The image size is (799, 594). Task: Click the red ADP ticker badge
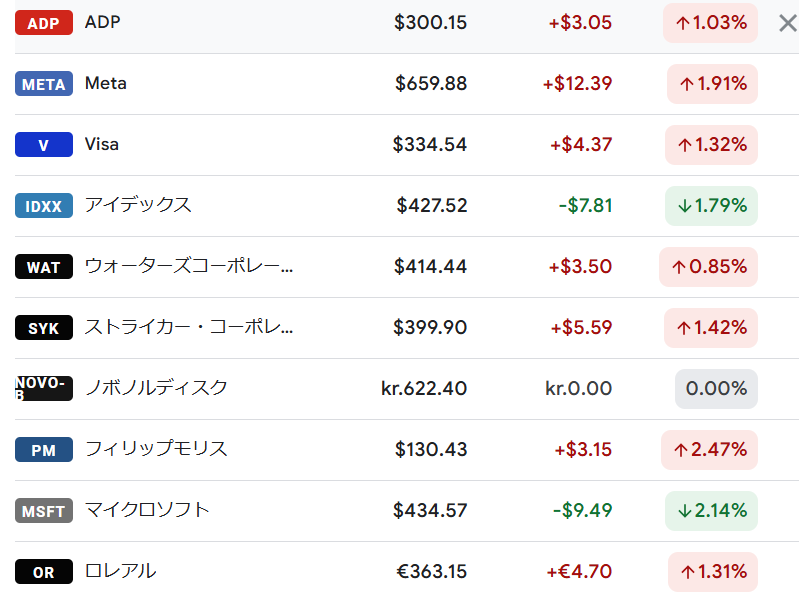pos(43,23)
